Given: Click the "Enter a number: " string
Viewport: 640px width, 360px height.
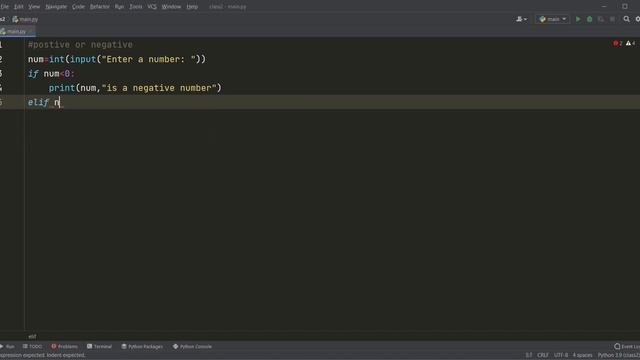Looking at the screenshot, I should tap(149, 60).
